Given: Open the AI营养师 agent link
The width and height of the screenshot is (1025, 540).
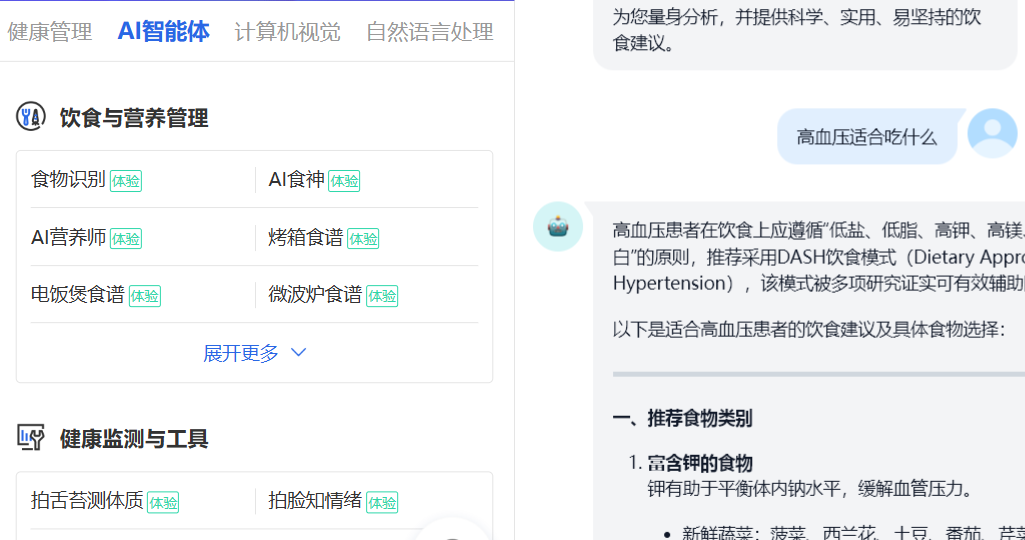Looking at the screenshot, I should pyautogui.click(x=68, y=238).
